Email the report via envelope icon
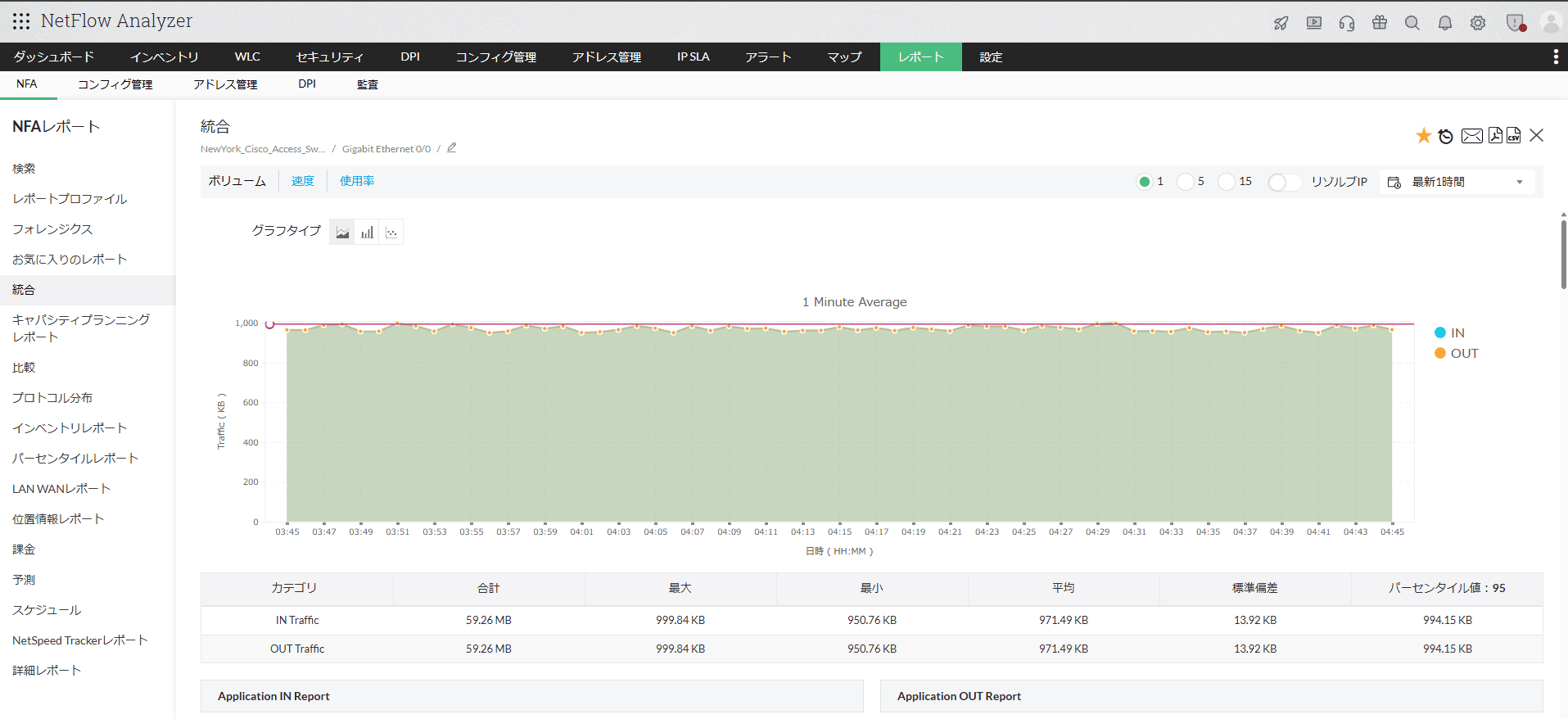Viewport: 1568px width, 719px height. [1471, 136]
